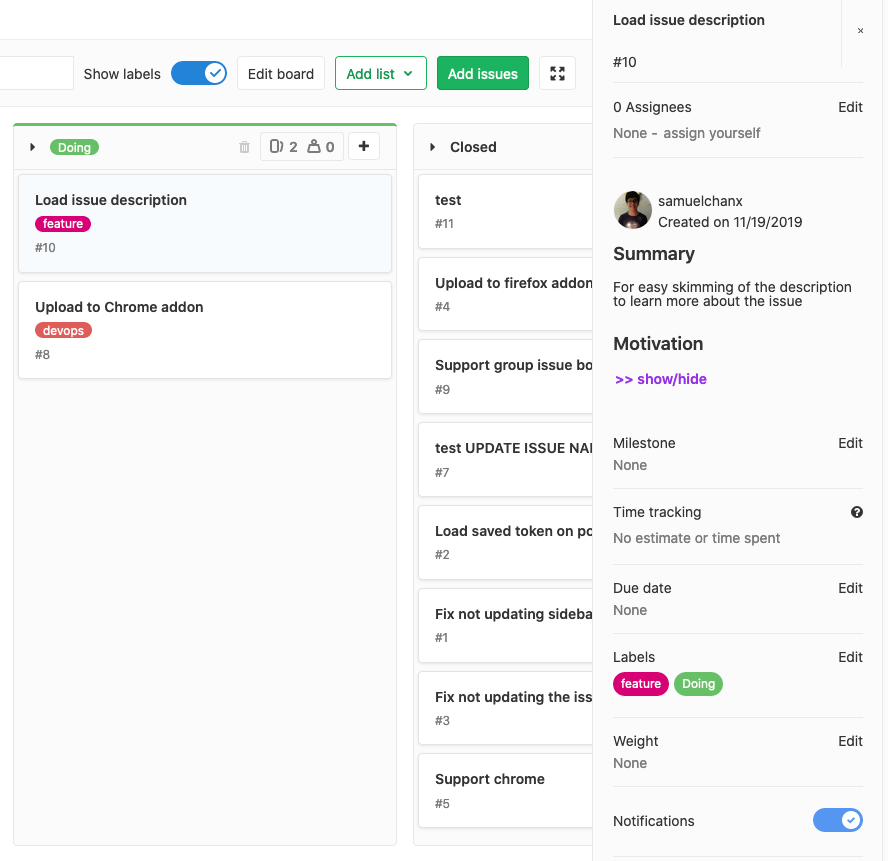Screen dimensions: 888x861
Task: Open time tracking help question icon
Action: click(x=857, y=512)
